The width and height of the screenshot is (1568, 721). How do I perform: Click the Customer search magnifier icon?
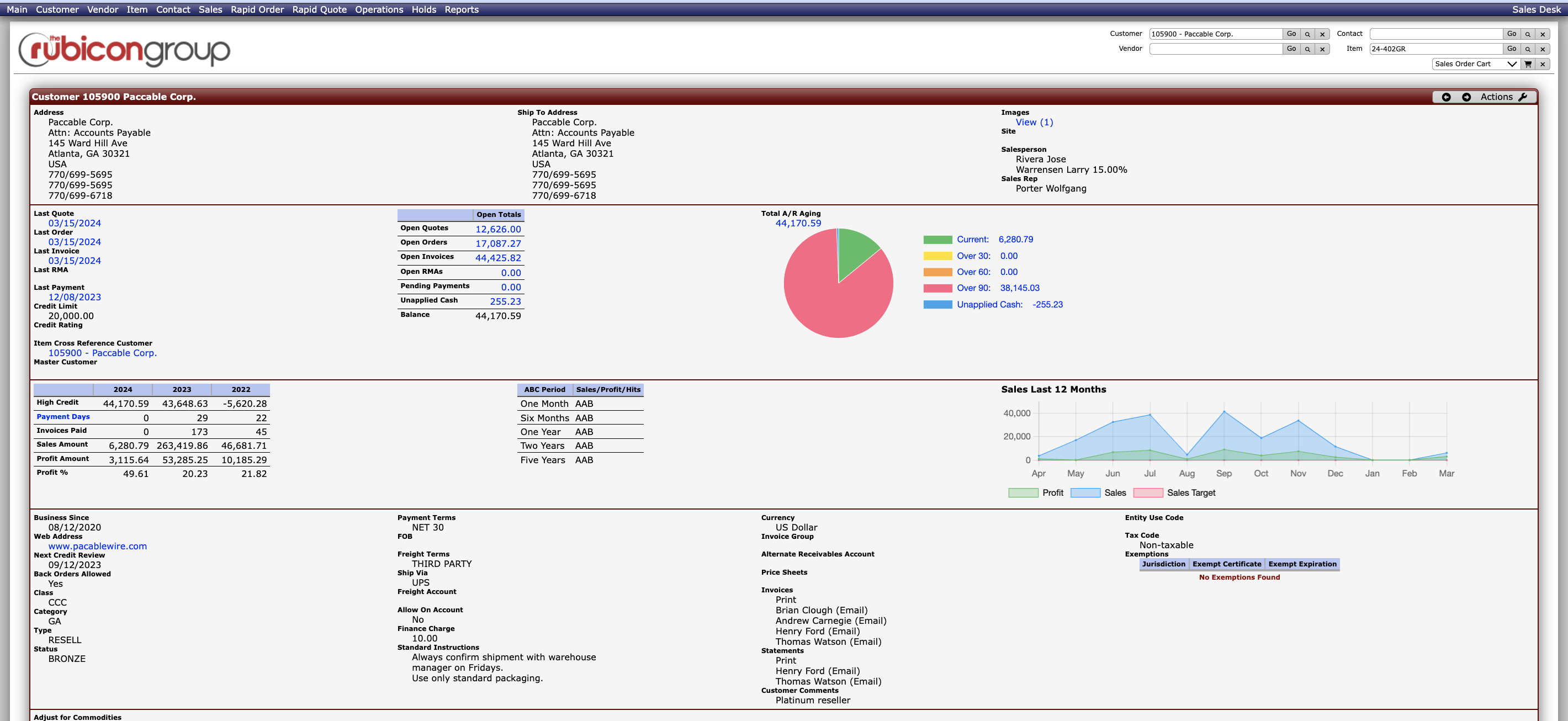click(x=1307, y=34)
